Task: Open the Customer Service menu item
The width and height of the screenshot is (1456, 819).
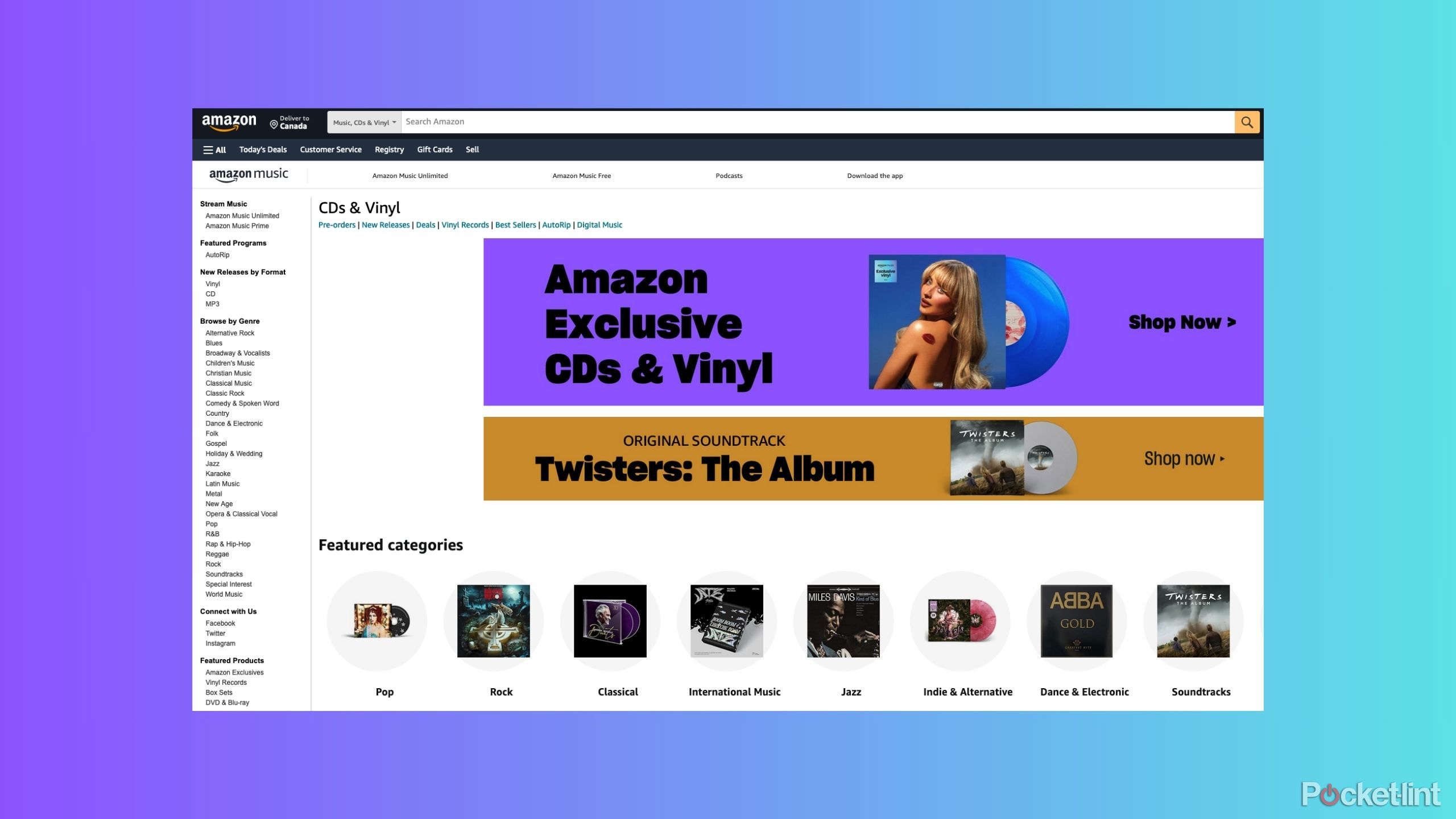Action: (x=330, y=149)
